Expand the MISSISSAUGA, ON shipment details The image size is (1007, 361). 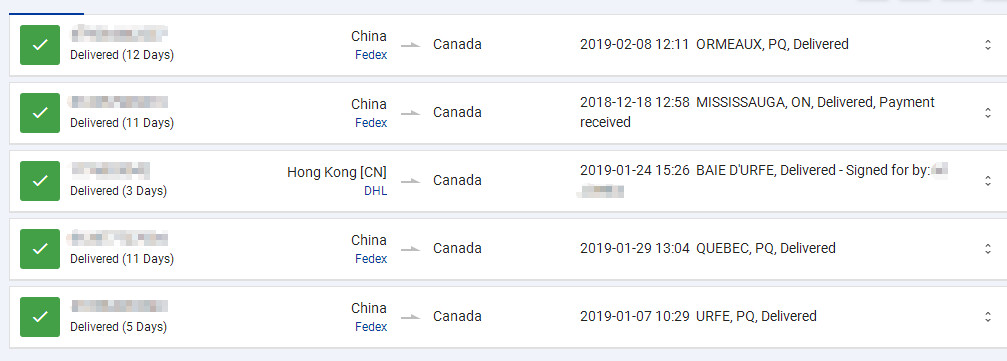988,113
